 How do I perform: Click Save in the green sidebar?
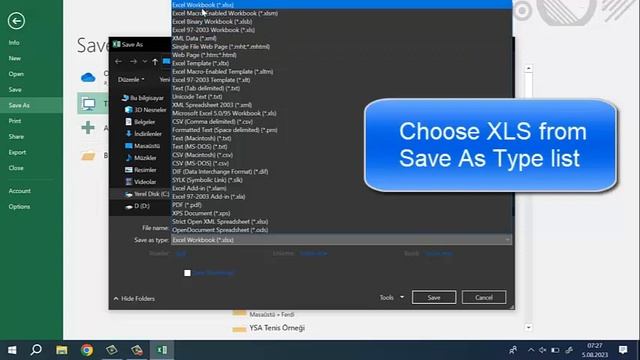point(15,89)
